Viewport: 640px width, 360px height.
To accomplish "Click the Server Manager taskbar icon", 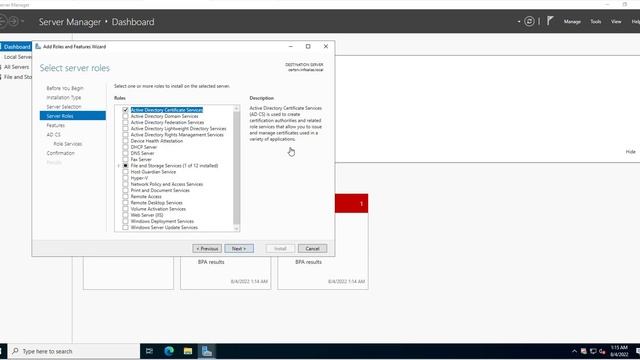I will [x=207, y=351].
